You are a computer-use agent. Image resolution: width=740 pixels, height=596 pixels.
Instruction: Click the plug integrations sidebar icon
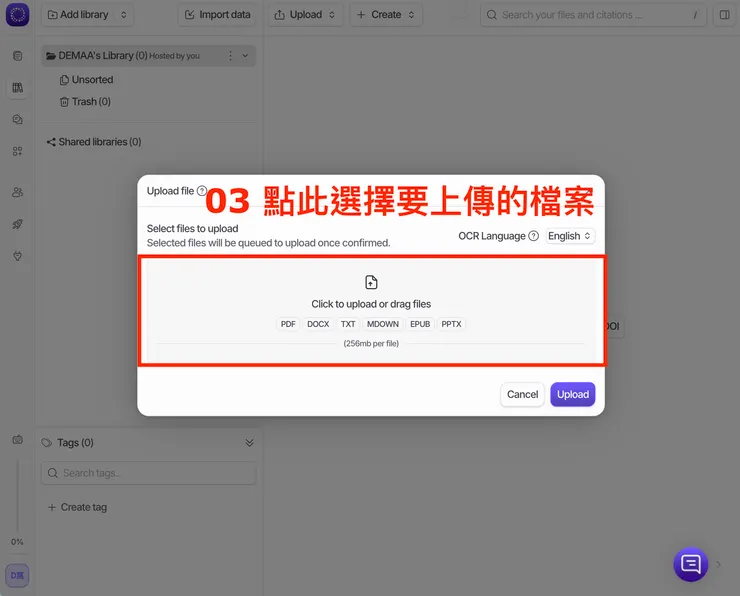(x=17, y=256)
